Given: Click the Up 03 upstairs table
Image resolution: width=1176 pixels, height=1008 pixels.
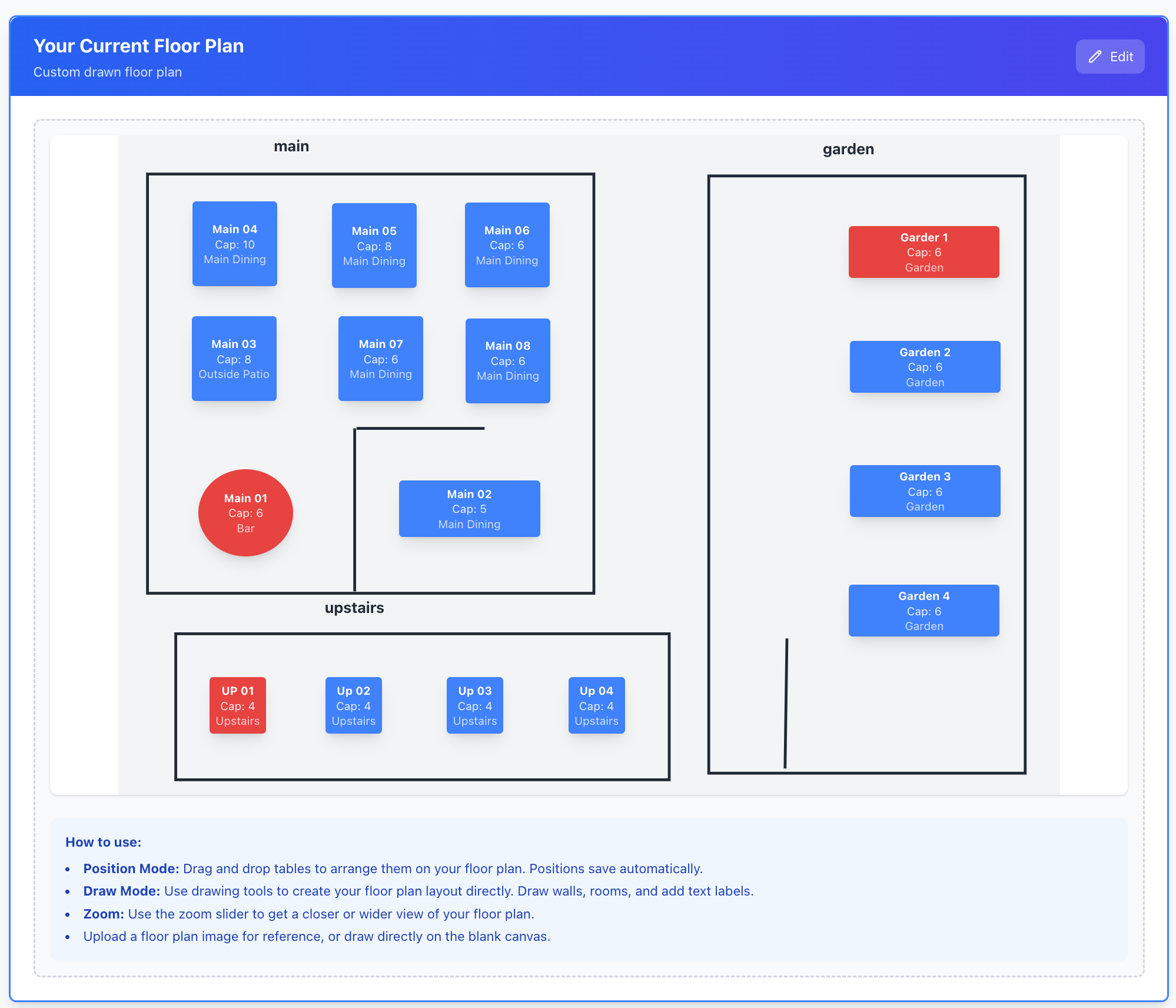Looking at the screenshot, I should tap(474, 705).
